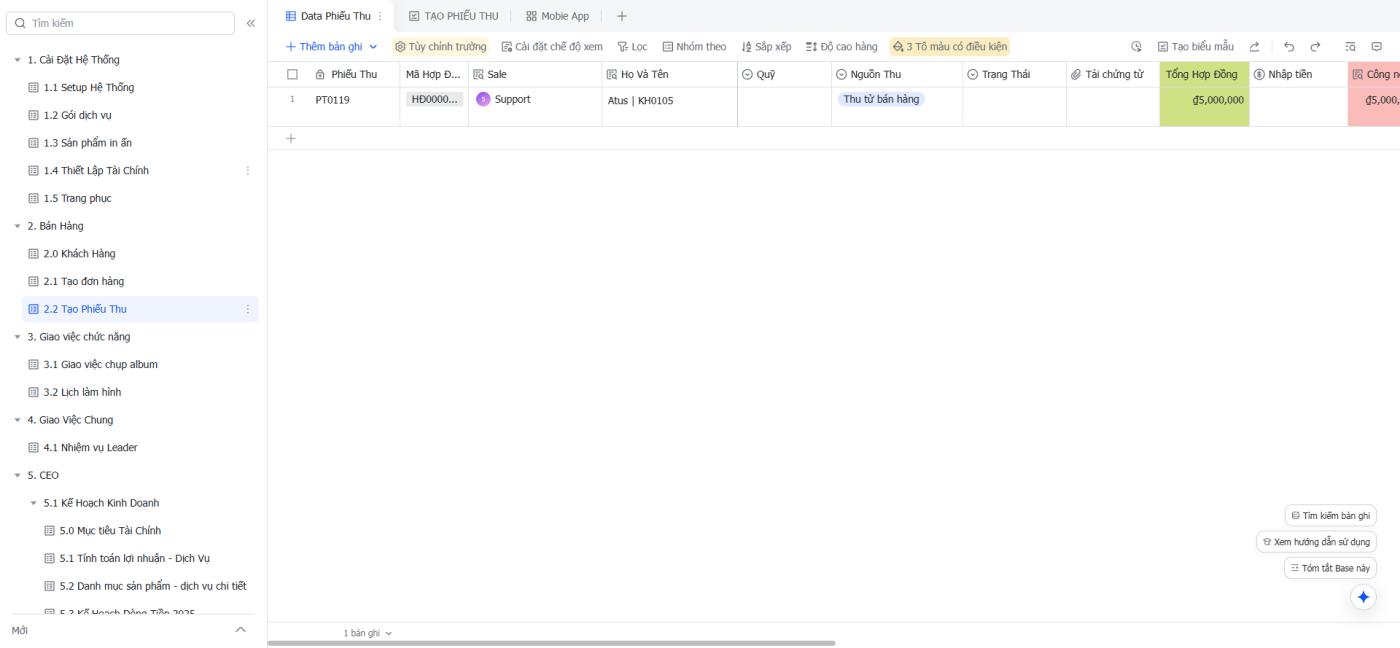Viewport: 1400px width, 648px height.
Task: Open the share arrow icon in toolbar
Action: click(x=1254, y=47)
